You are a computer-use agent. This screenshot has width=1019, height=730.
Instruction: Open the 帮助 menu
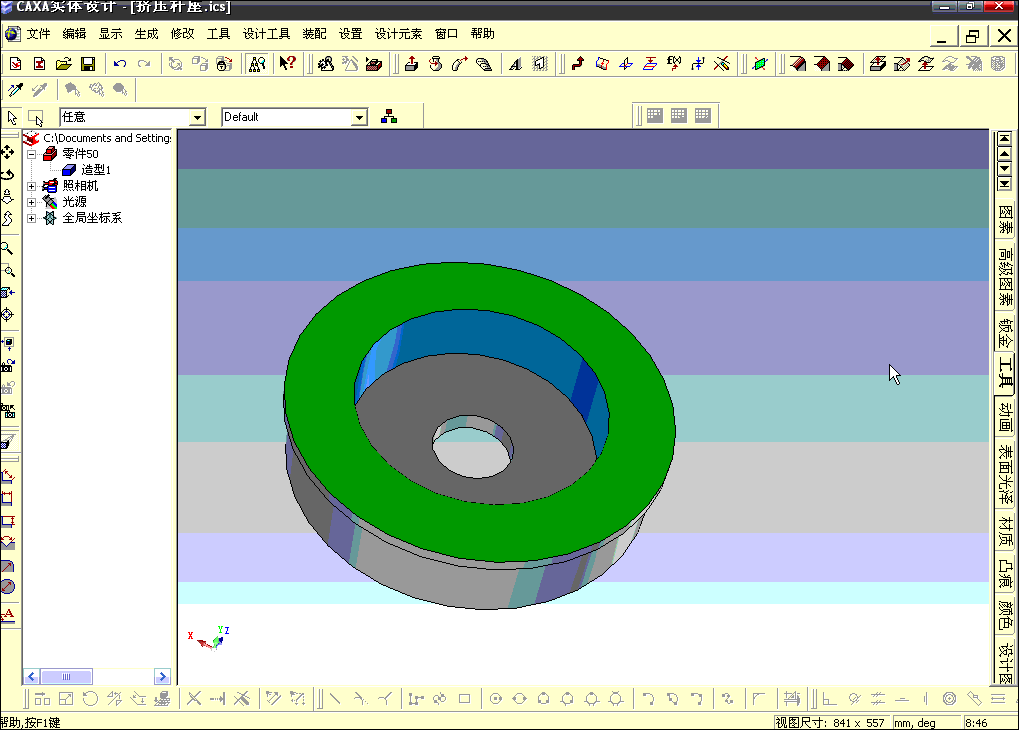pos(482,34)
